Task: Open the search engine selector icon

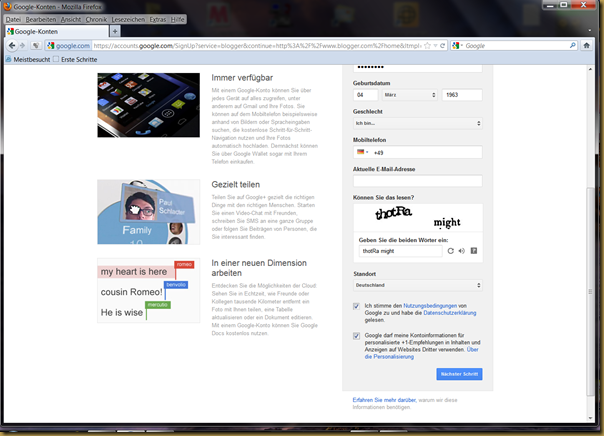Action: [x=457, y=45]
